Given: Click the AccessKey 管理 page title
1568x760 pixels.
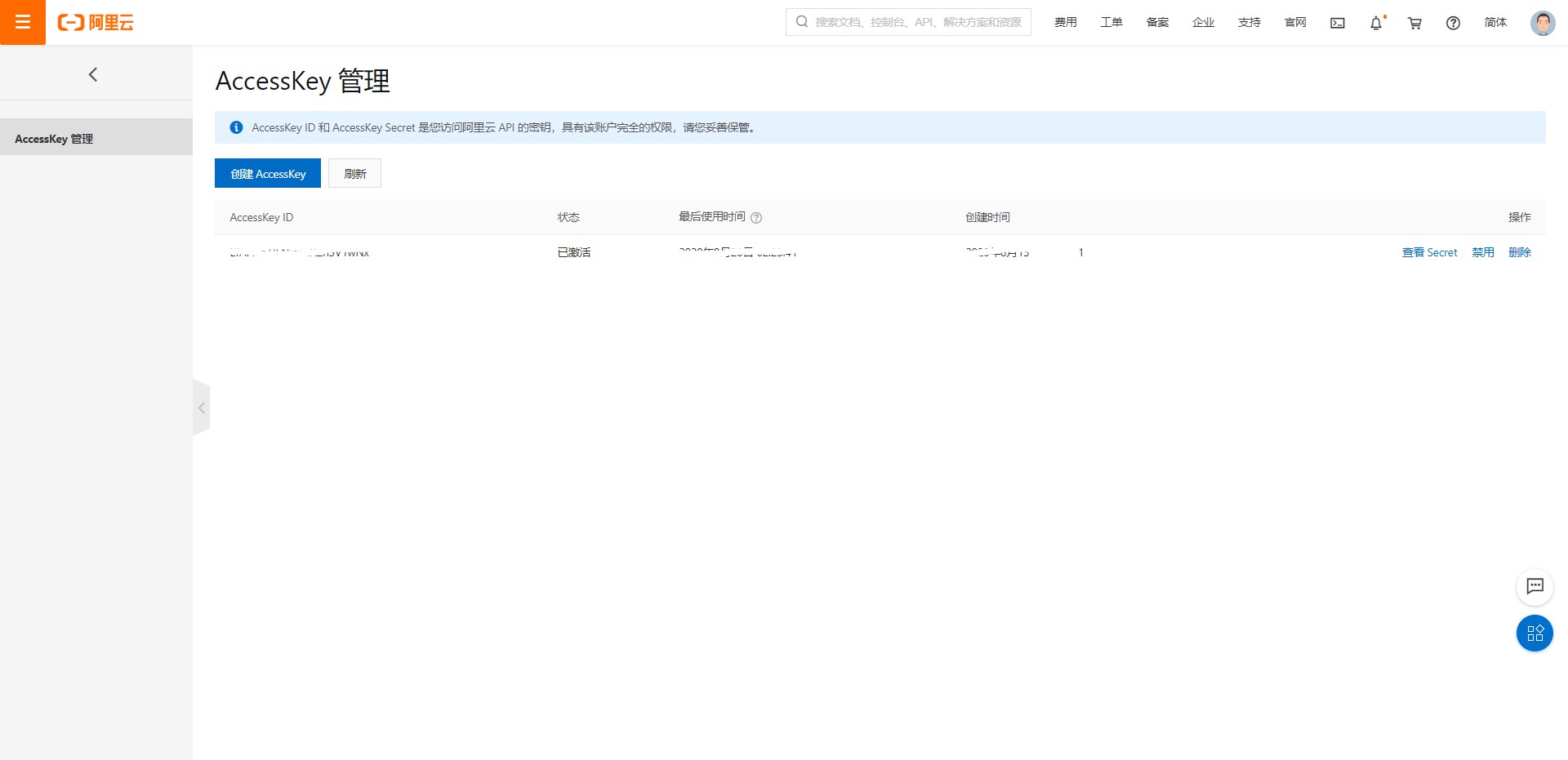Looking at the screenshot, I should [303, 81].
